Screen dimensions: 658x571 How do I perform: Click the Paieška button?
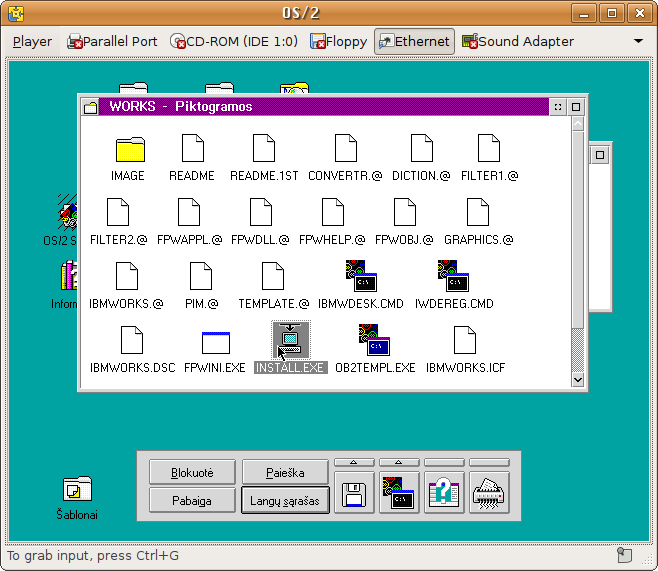pos(285,472)
